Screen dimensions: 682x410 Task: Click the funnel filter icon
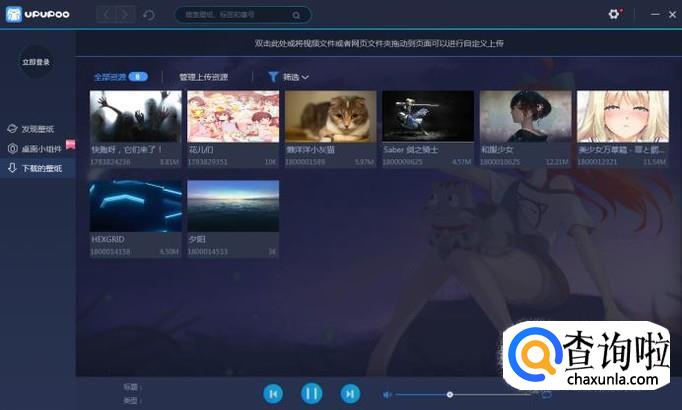[x=273, y=77]
